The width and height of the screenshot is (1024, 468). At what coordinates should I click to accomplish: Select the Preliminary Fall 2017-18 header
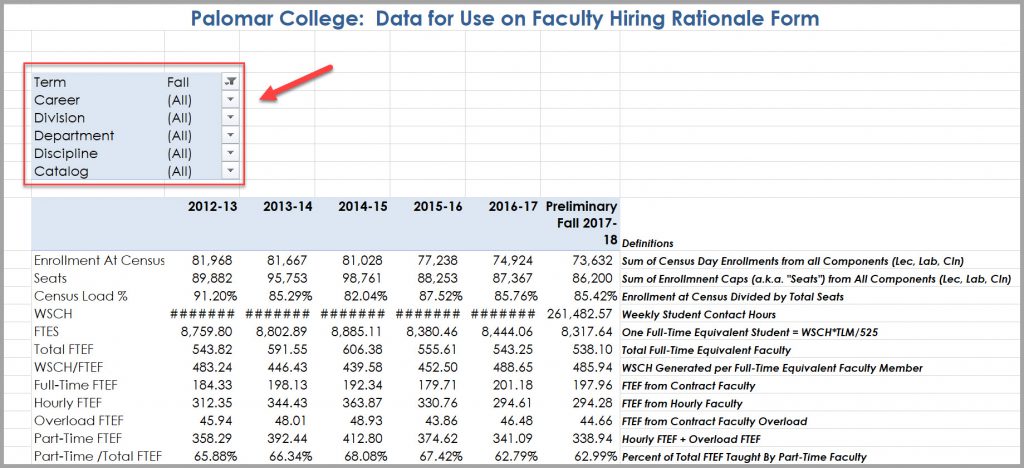(x=581, y=223)
